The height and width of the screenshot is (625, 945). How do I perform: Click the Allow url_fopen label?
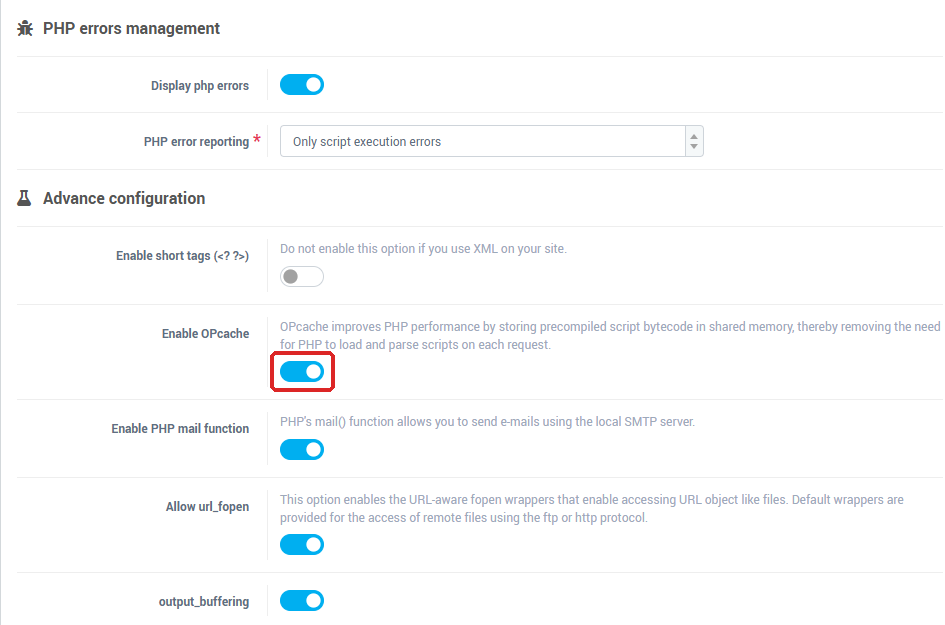click(207, 507)
